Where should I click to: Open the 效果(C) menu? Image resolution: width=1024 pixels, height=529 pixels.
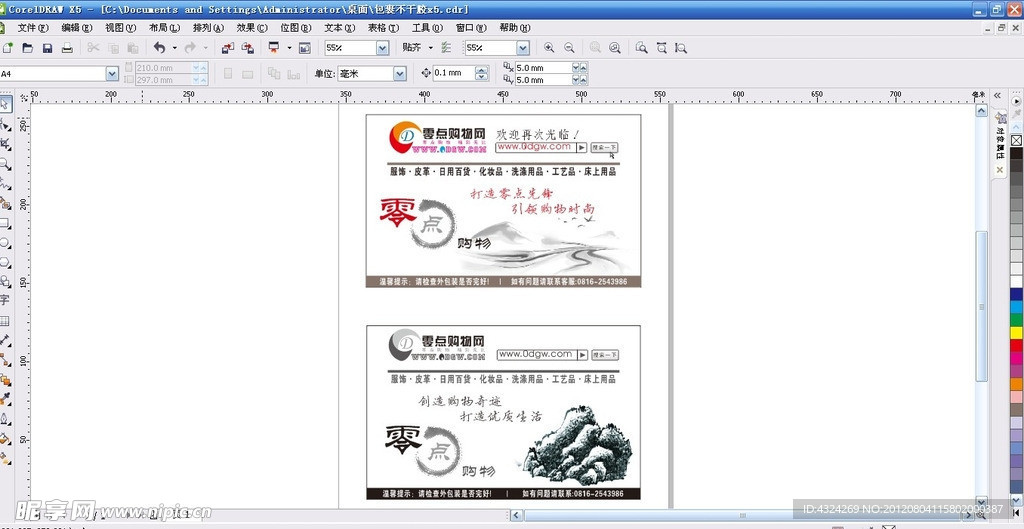pyautogui.click(x=252, y=28)
